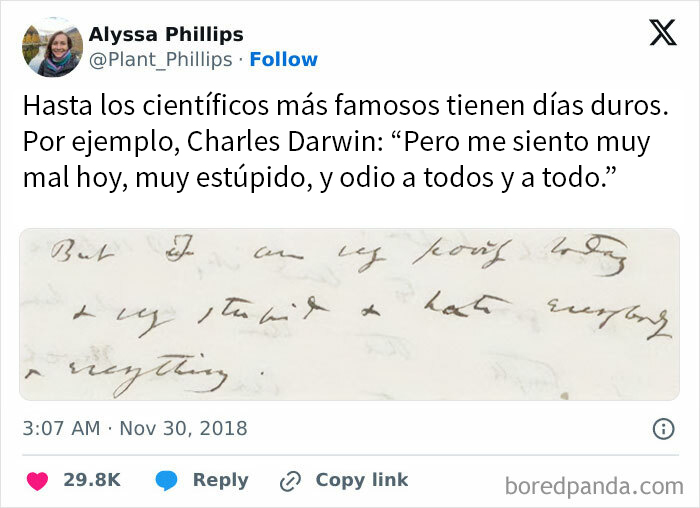Click the Reply text label
Viewport: 700px width, 508px height.
coord(220,481)
